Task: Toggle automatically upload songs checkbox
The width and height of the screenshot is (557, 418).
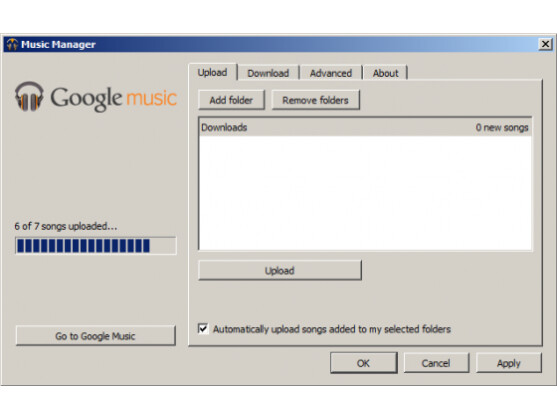Action: (203, 329)
